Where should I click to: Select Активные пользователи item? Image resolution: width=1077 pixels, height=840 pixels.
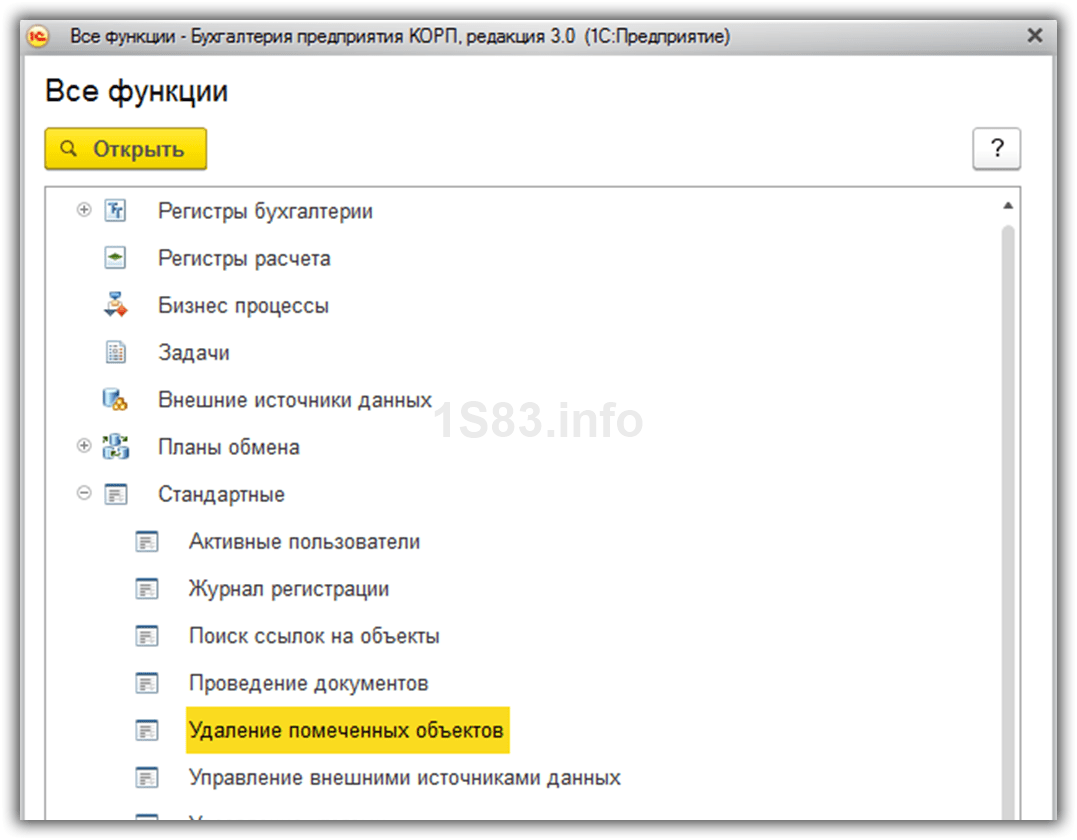(304, 542)
